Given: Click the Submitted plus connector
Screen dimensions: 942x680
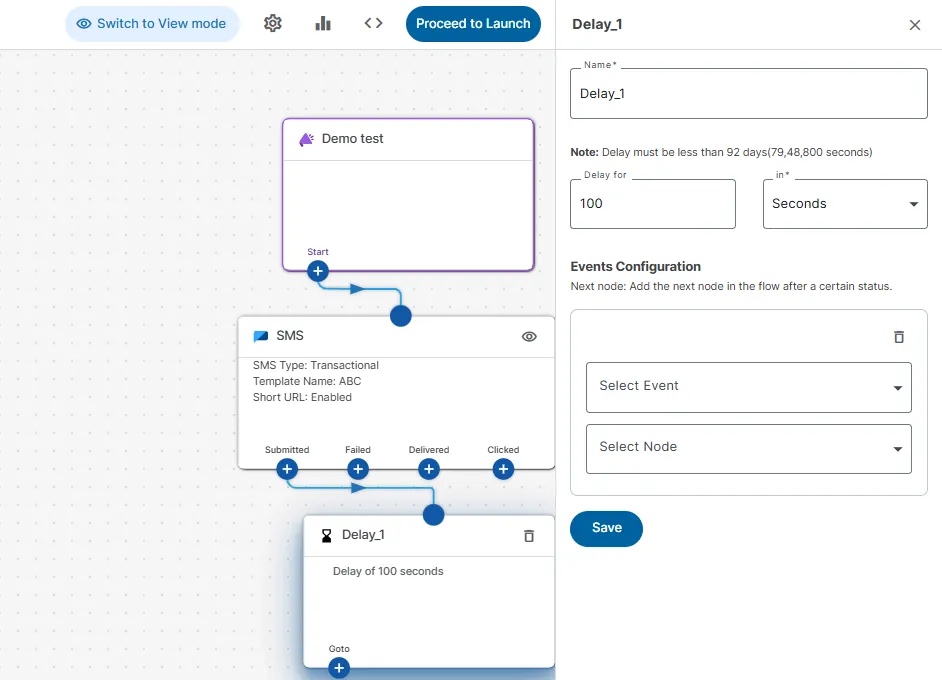Looking at the screenshot, I should pyautogui.click(x=287, y=469).
